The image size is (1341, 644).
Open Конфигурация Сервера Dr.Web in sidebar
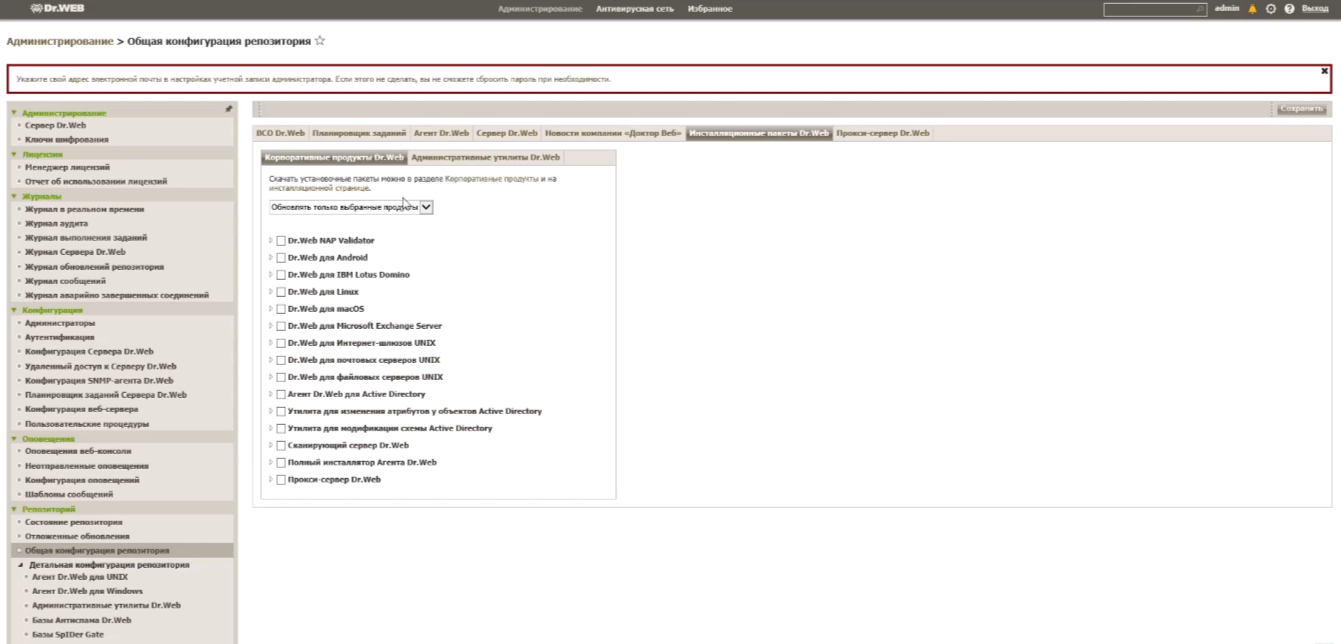click(x=89, y=352)
